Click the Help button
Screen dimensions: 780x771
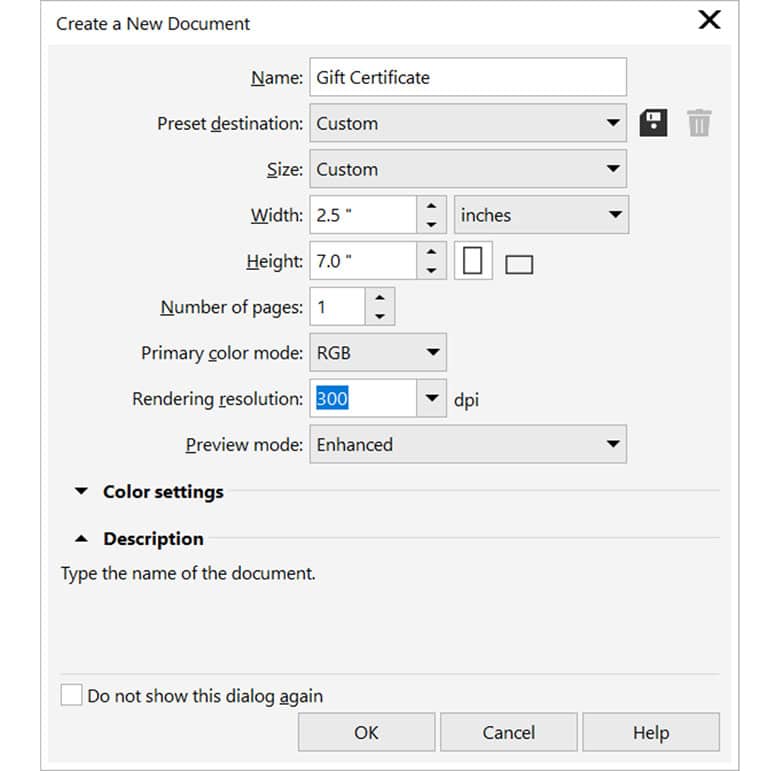650,732
